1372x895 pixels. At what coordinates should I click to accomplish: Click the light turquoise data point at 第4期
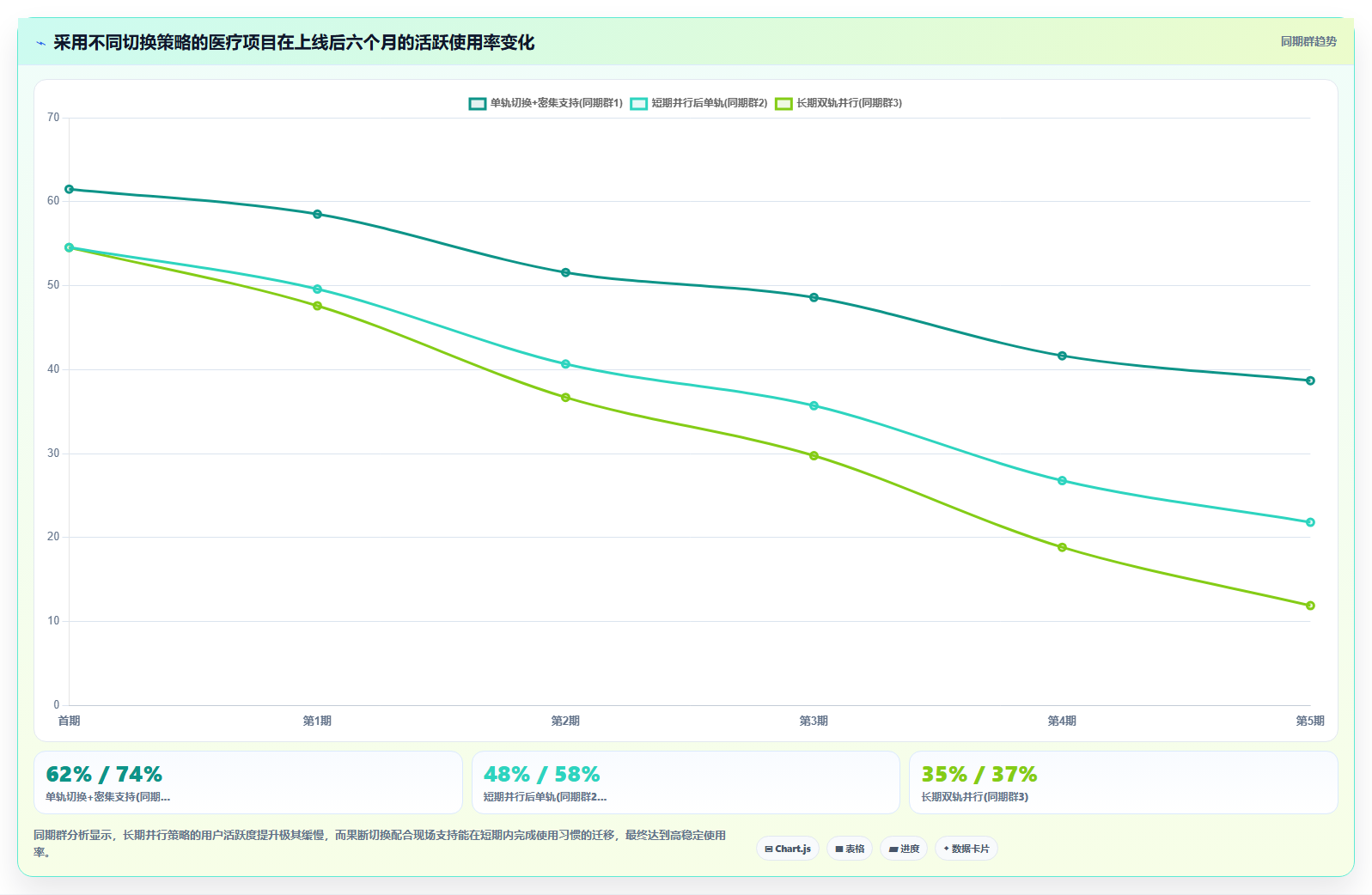[x=1062, y=481]
